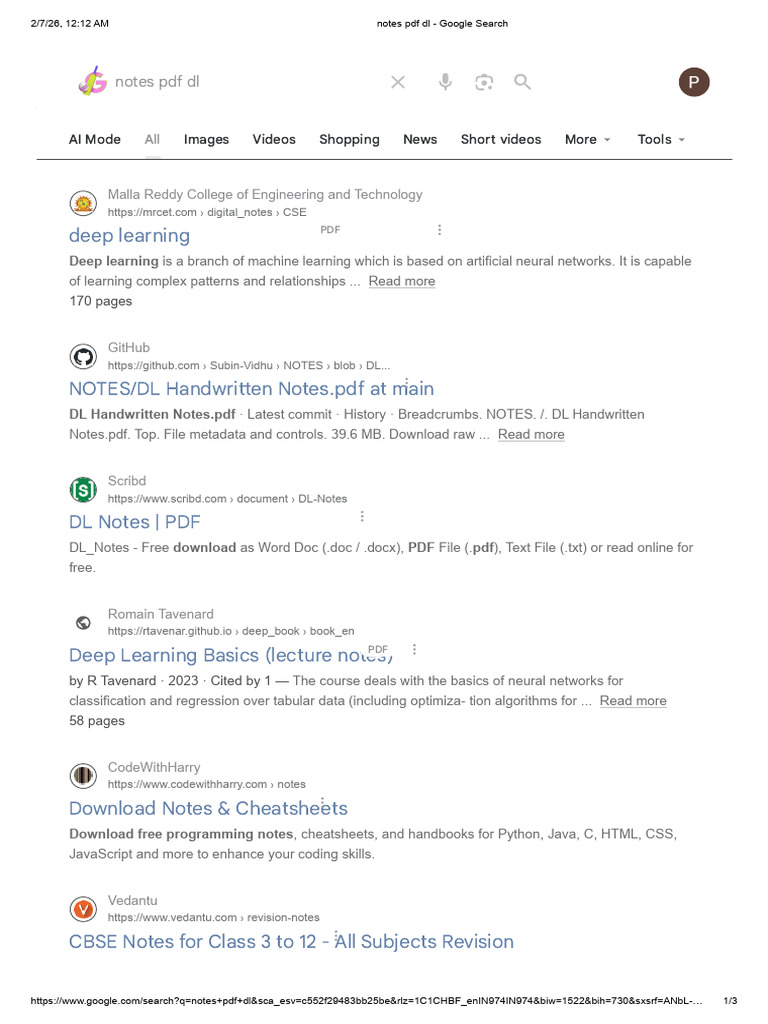This screenshot has height=1024, width=768.
Task: Open the account avatar labeled P
Action: (x=694, y=82)
